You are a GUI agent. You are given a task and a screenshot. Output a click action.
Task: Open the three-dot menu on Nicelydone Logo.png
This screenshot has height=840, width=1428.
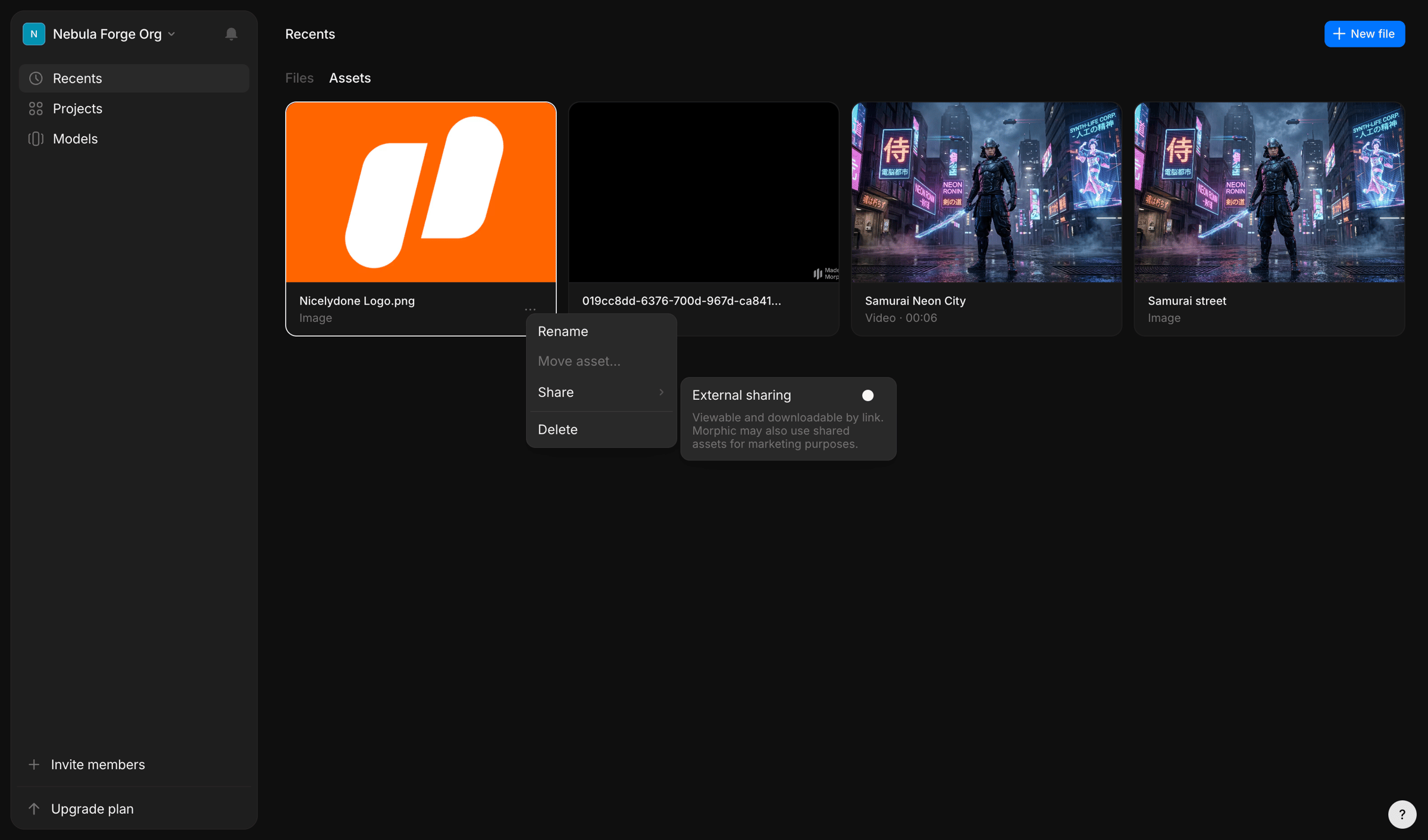click(530, 309)
